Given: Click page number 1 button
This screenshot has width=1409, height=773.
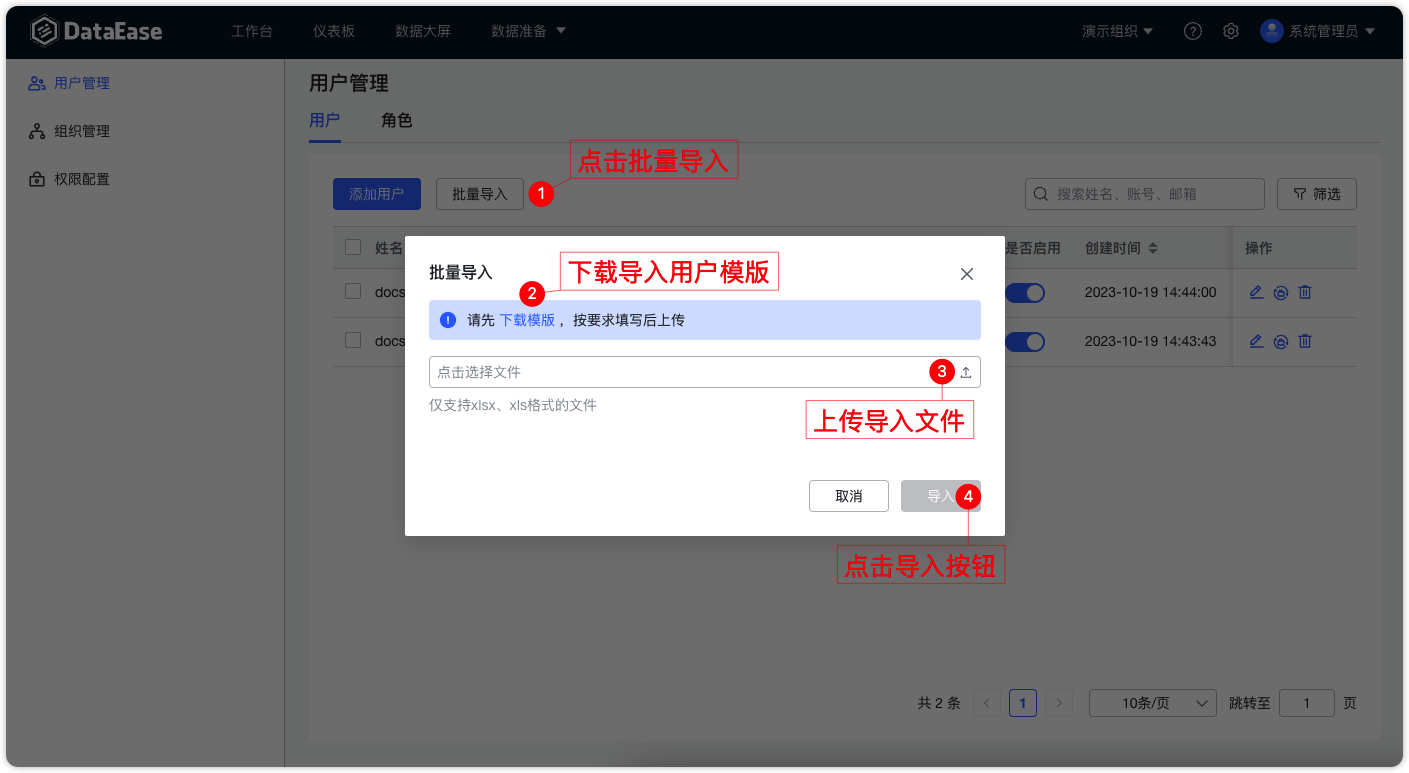Looking at the screenshot, I should pos(1023,703).
